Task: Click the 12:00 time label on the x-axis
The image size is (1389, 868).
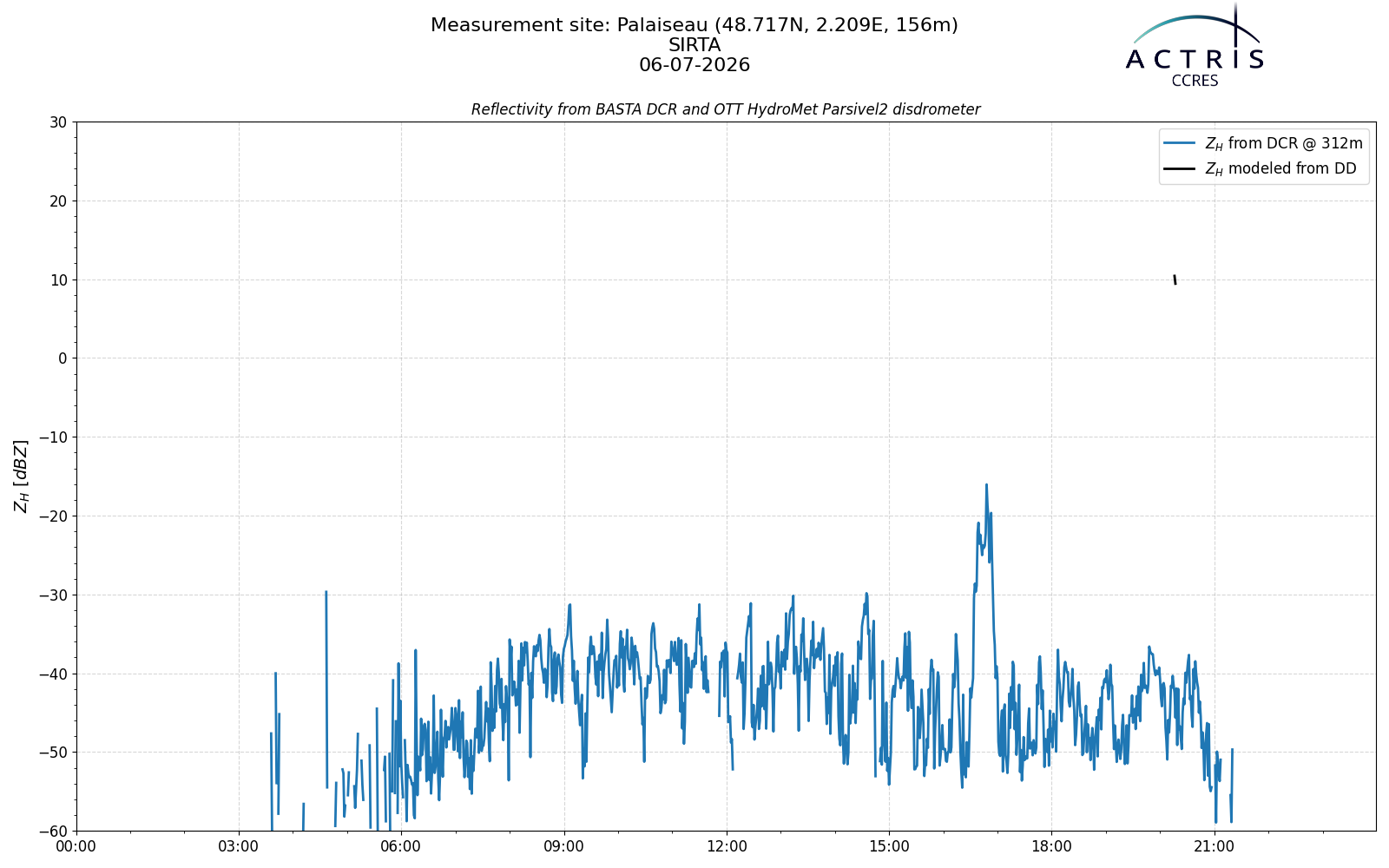Action: 727,846
